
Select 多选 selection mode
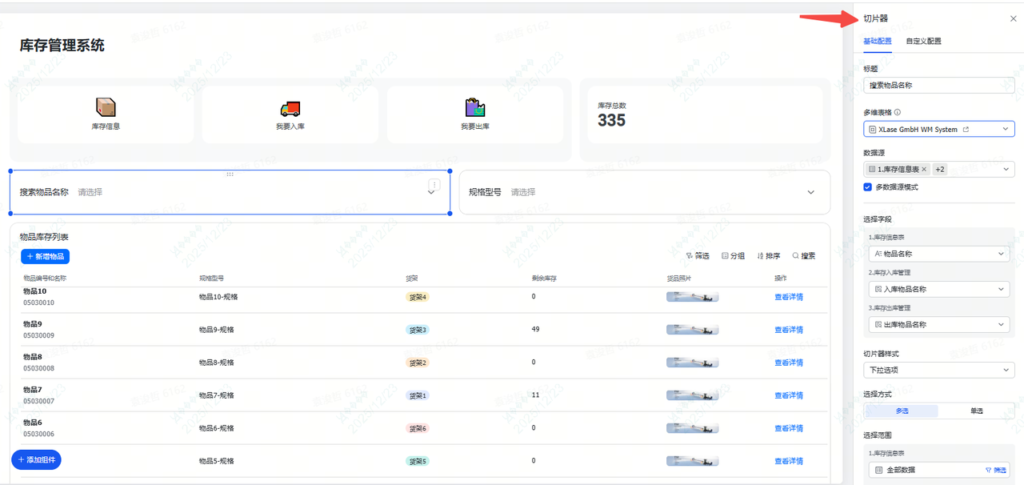tap(901, 411)
